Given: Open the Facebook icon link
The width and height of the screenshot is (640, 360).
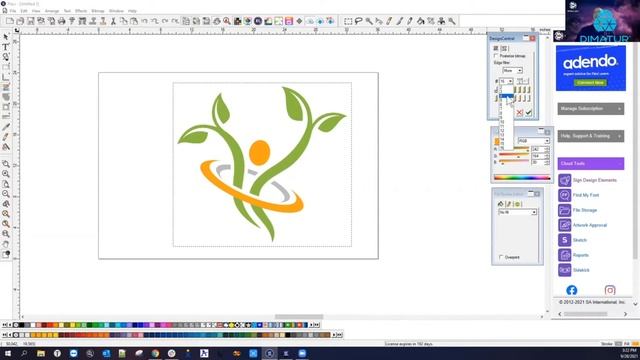Looking at the screenshot, I should (571, 290).
